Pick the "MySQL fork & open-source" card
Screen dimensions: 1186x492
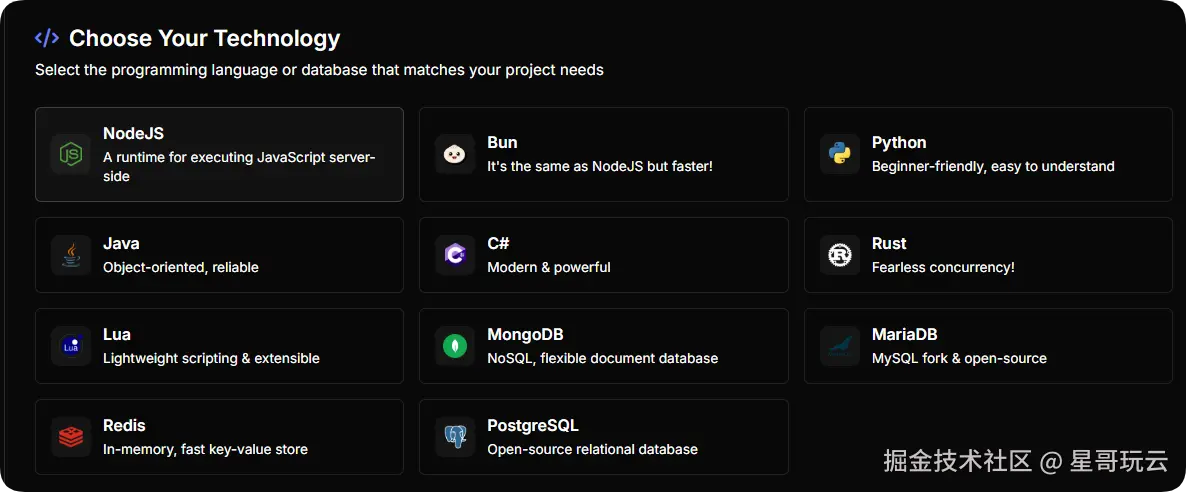click(x=988, y=346)
